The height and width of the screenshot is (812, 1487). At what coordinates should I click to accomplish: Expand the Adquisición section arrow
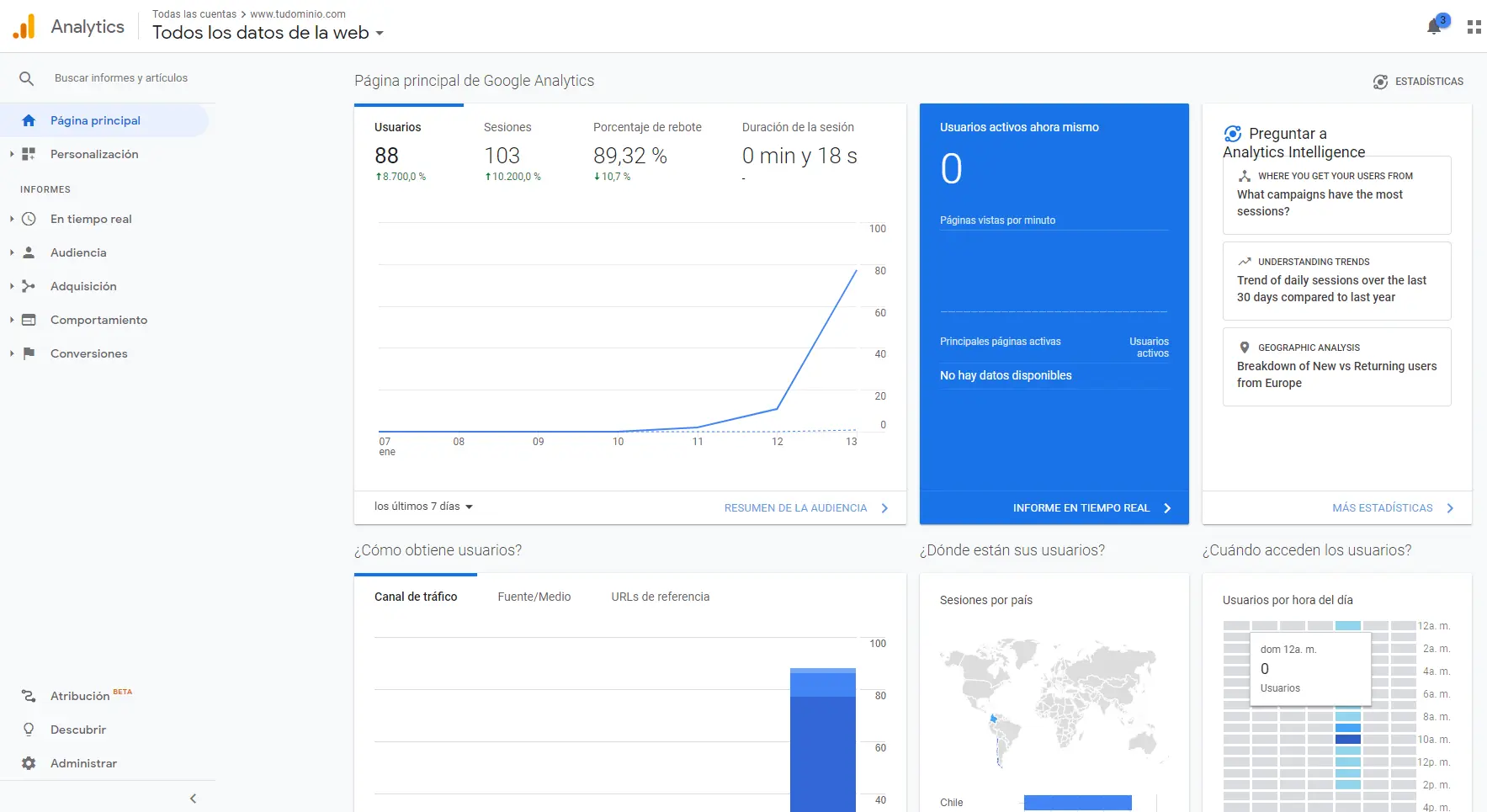(12, 286)
